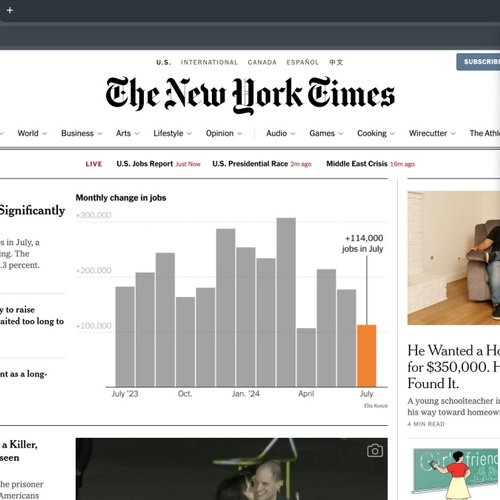Open the Lifestyle menu item
Image resolution: width=500 pixels, height=500 pixels.
(168, 133)
